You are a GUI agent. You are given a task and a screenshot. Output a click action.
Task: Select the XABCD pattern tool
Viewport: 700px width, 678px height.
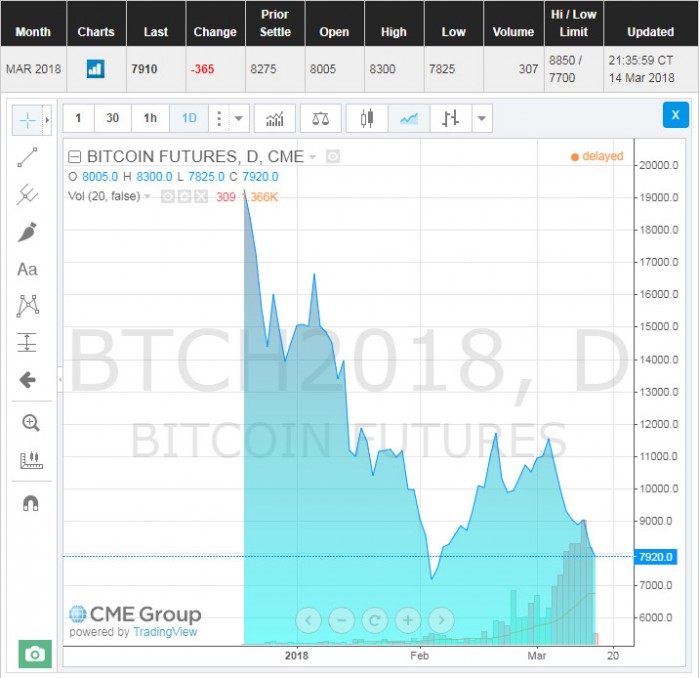tap(27, 306)
